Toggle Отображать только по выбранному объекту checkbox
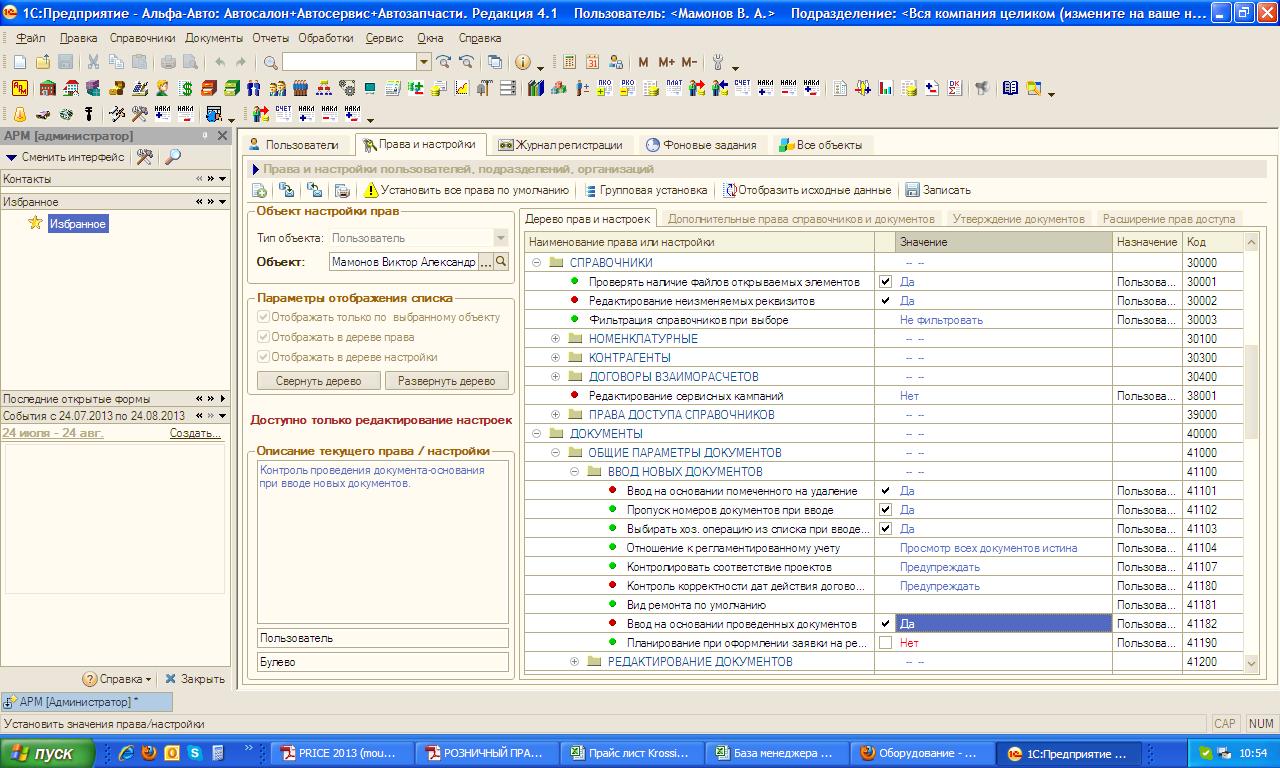1280x768 pixels. [x=264, y=317]
